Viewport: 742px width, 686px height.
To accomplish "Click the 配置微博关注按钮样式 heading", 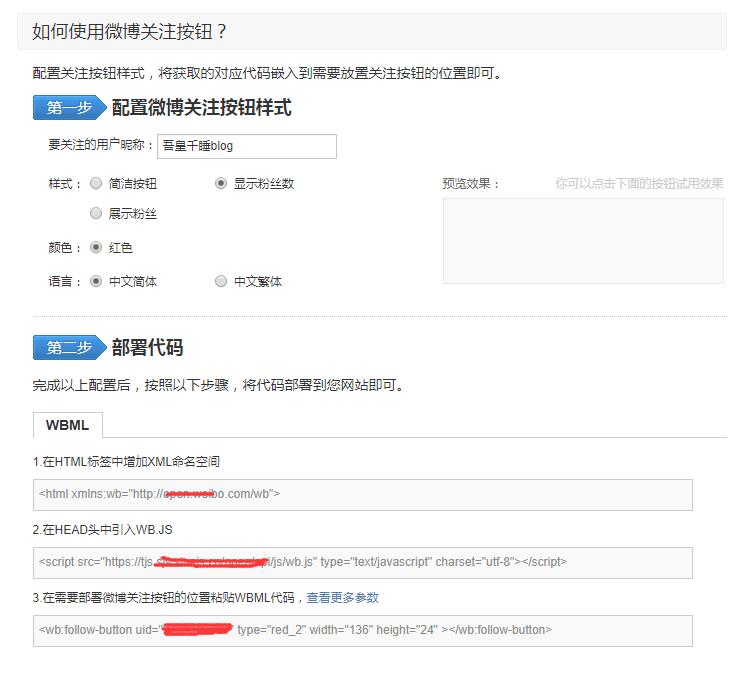I will click(201, 108).
